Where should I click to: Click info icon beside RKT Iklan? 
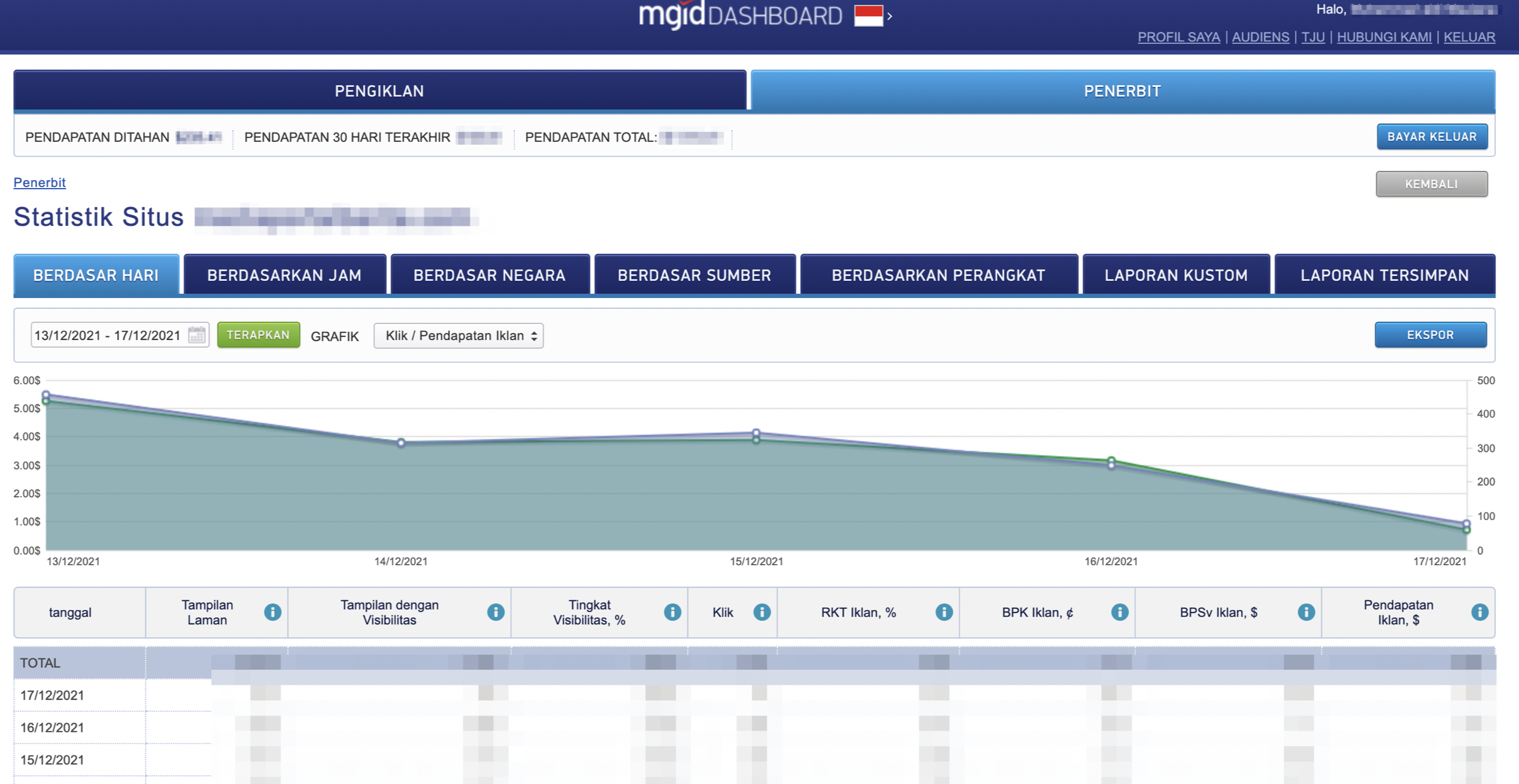coord(944,612)
